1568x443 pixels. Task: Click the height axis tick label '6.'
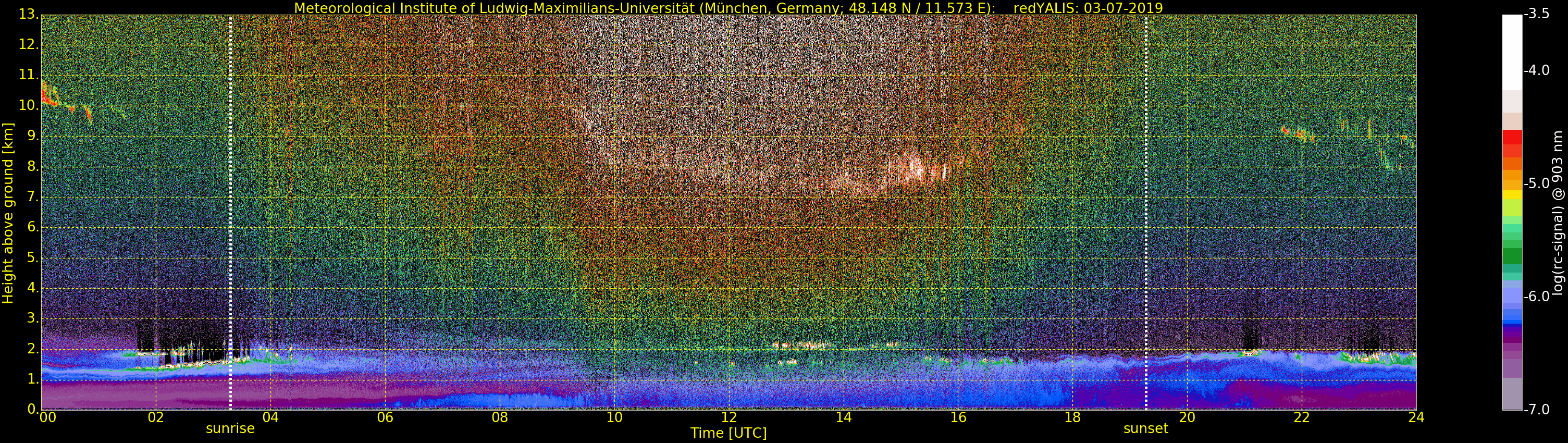(x=33, y=227)
